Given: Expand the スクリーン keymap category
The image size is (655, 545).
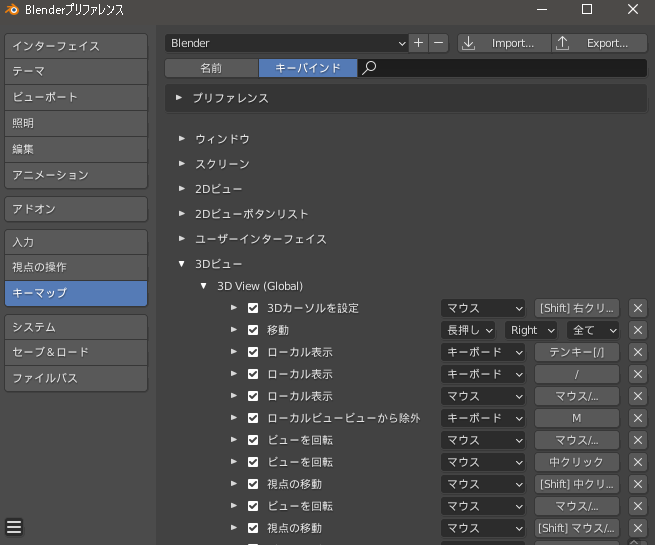Looking at the screenshot, I should pos(182,163).
